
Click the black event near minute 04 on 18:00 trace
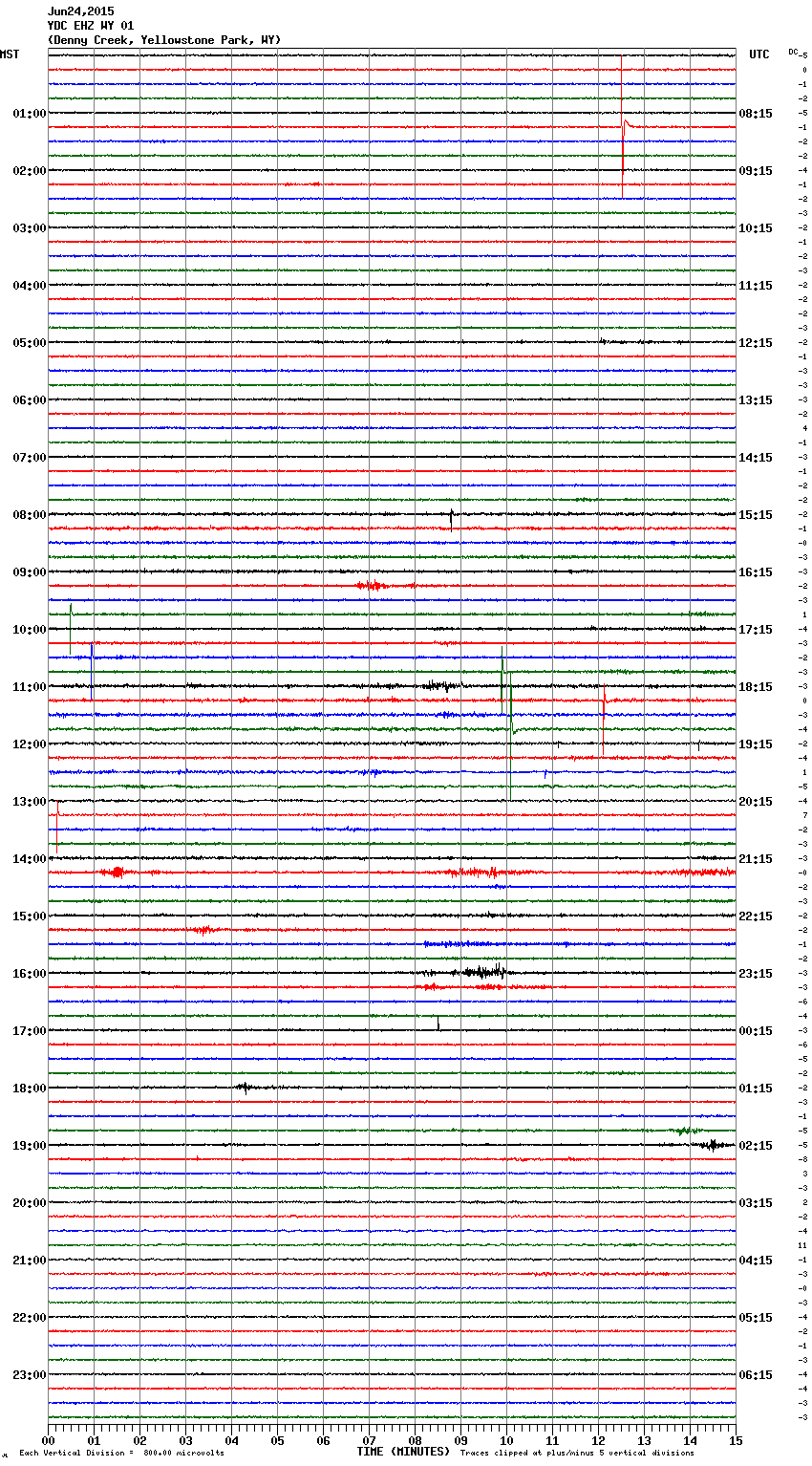[245, 1087]
